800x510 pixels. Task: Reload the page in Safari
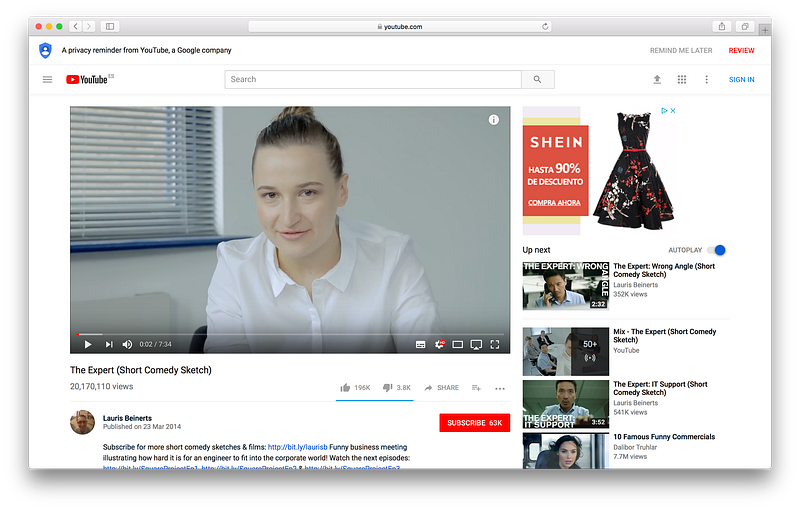[545, 27]
